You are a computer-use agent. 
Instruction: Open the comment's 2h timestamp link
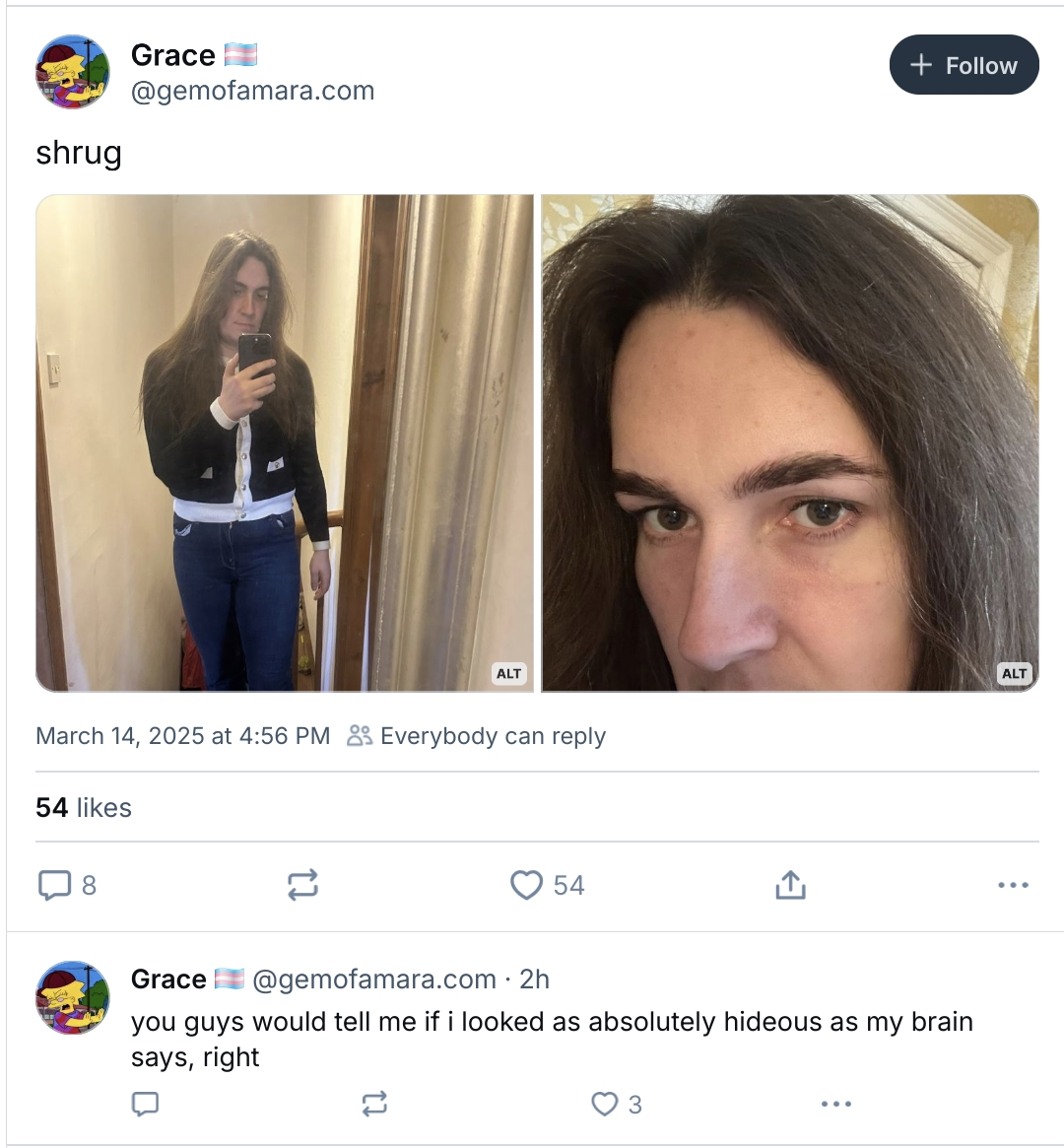(534, 979)
